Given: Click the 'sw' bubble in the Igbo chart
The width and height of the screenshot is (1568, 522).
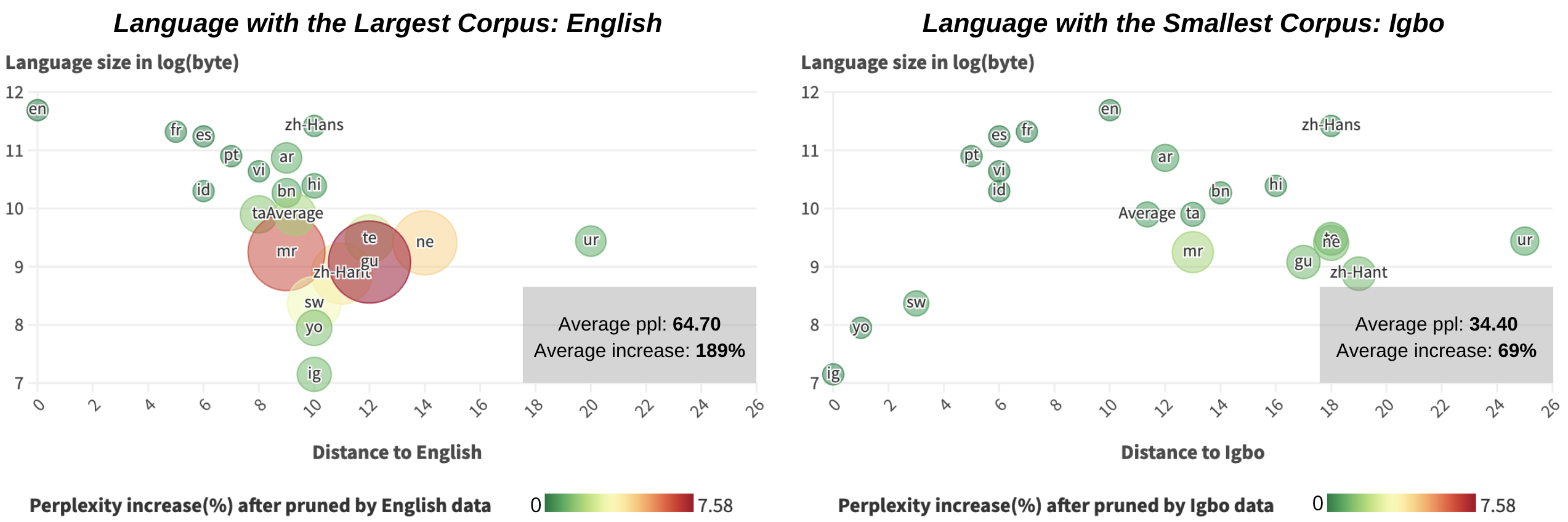Looking at the screenshot, I should point(916,303).
